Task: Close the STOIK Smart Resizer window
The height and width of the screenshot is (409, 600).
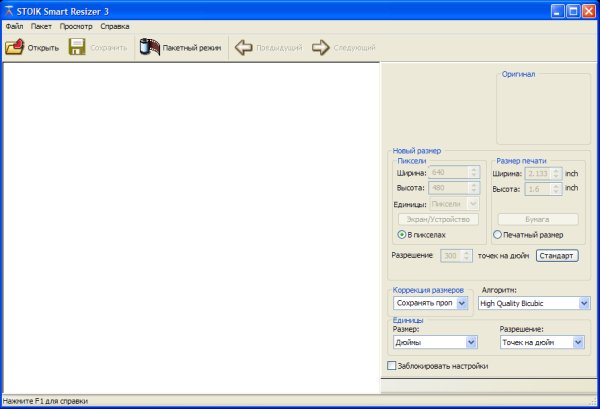Action: coord(589,11)
